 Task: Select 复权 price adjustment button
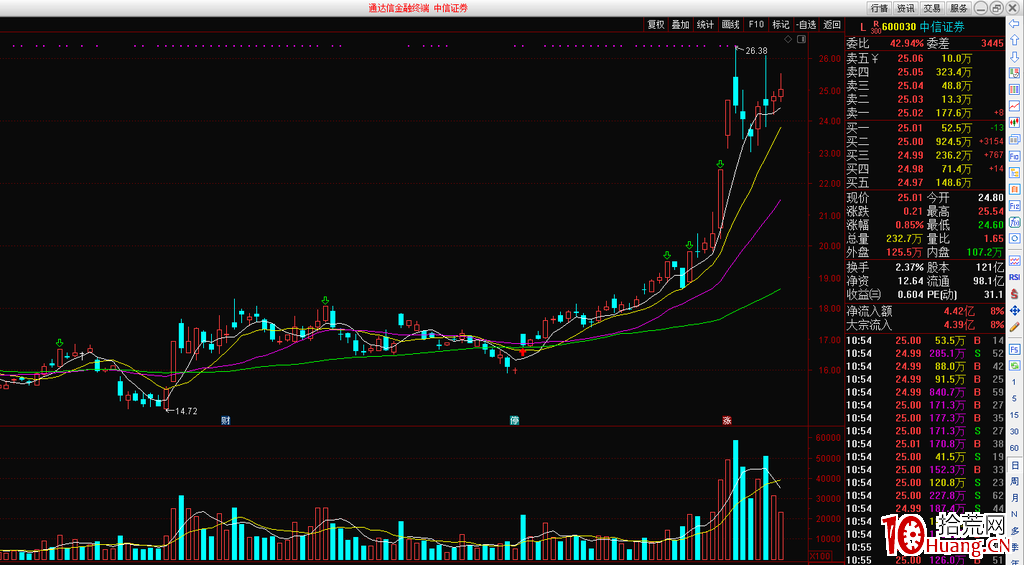pos(655,25)
